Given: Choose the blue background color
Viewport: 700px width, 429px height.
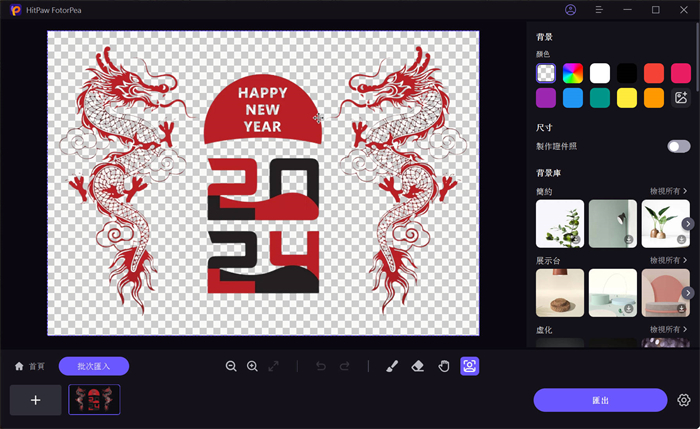Looking at the screenshot, I should [573, 98].
